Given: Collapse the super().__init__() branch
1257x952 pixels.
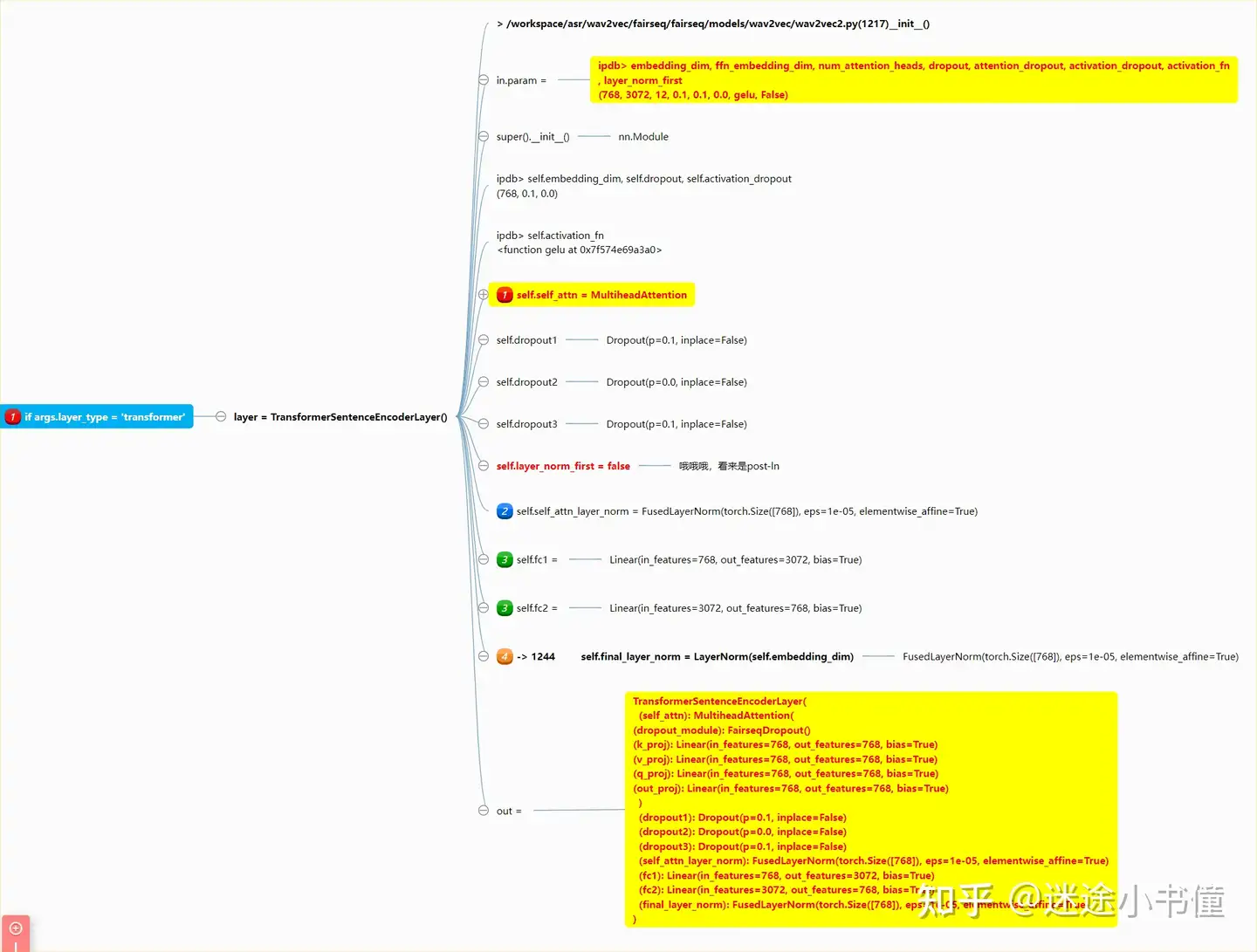Looking at the screenshot, I should pyautogui.click(x=484, y=136).
